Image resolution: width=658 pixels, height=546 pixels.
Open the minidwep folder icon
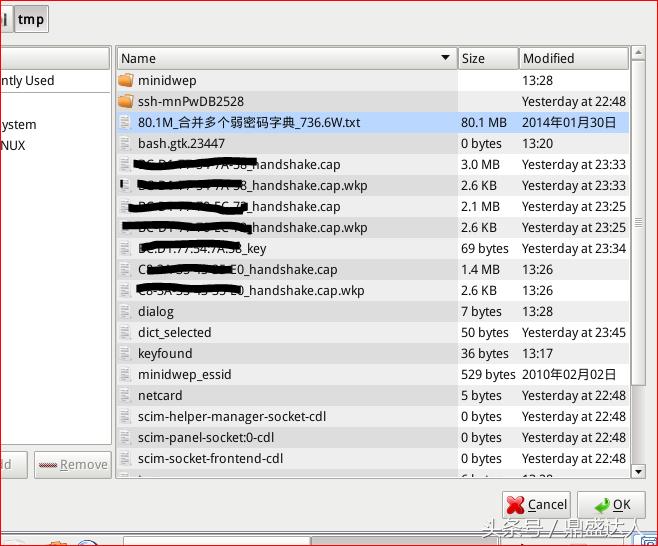click(125, 80)
